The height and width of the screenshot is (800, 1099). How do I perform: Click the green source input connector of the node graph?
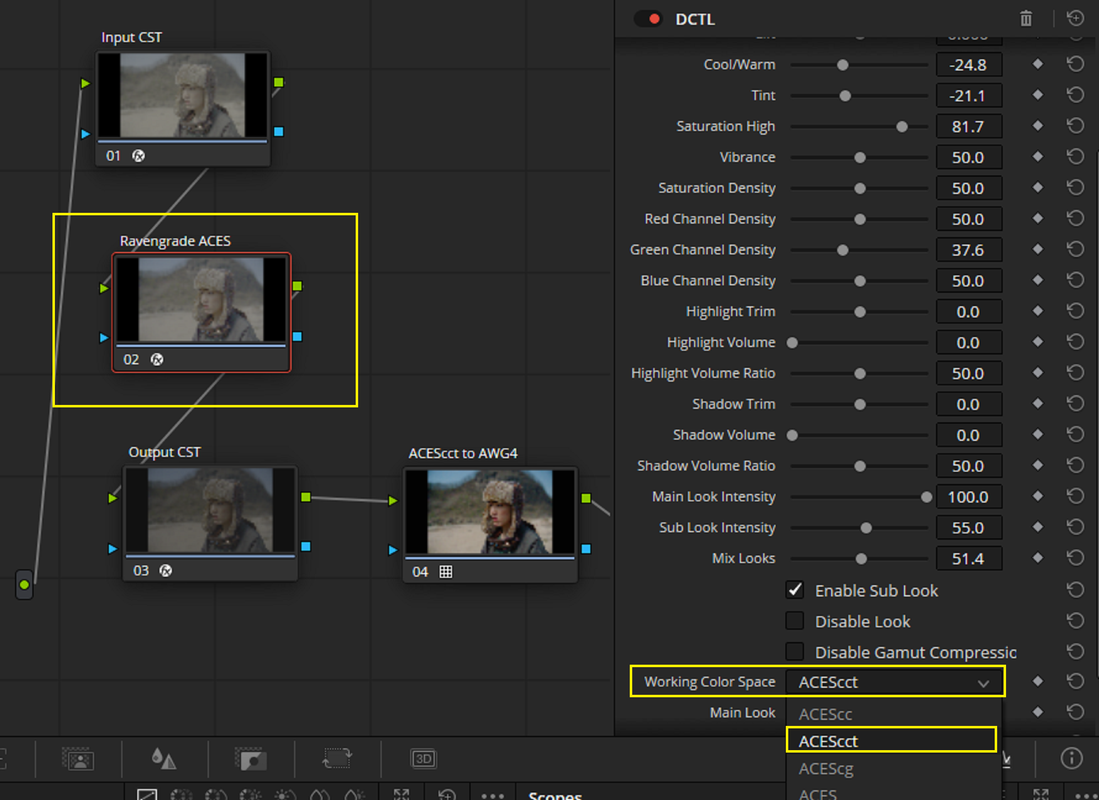coord(25,585)
